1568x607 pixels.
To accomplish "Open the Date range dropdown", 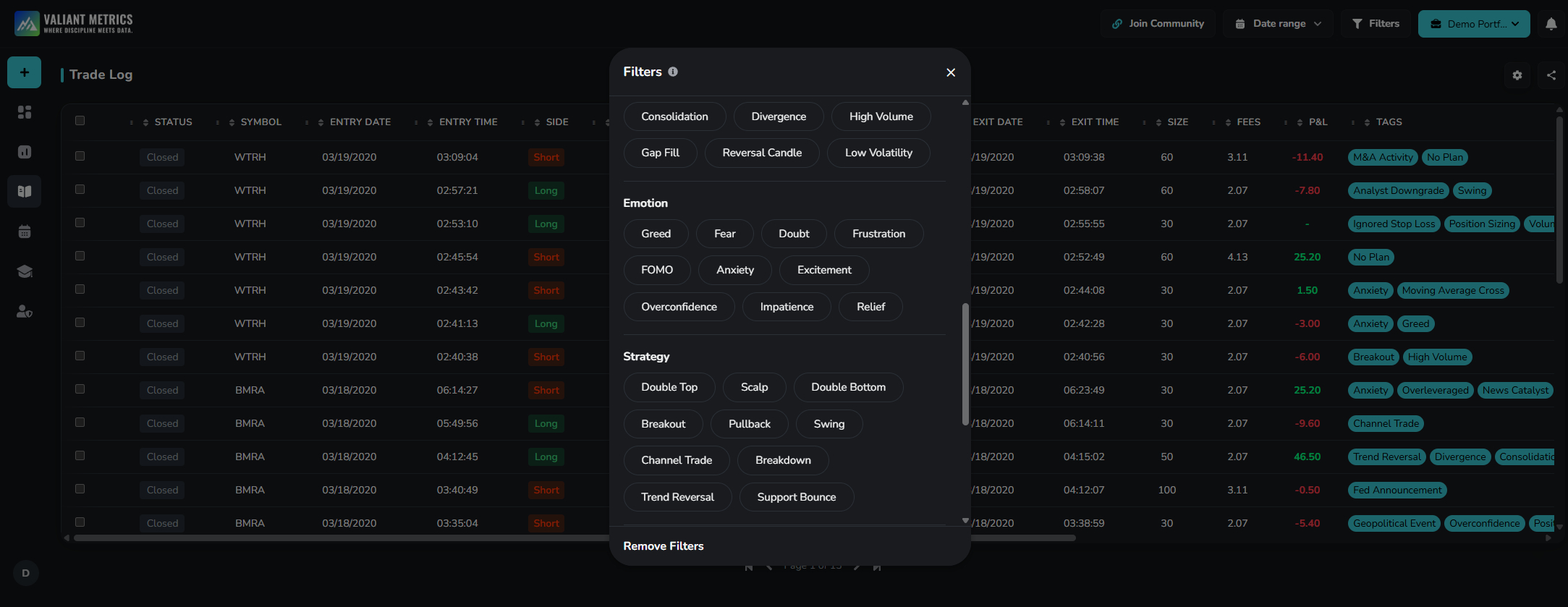I will click(x=1278, y=24).
